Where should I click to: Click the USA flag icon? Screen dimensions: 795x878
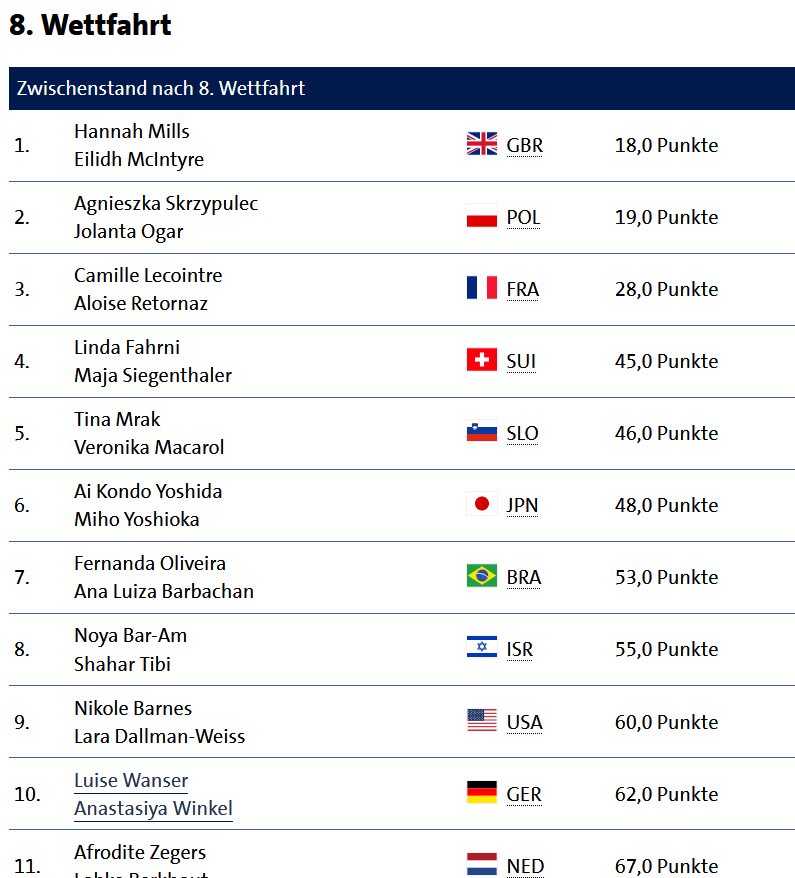(x=481, y=721)
